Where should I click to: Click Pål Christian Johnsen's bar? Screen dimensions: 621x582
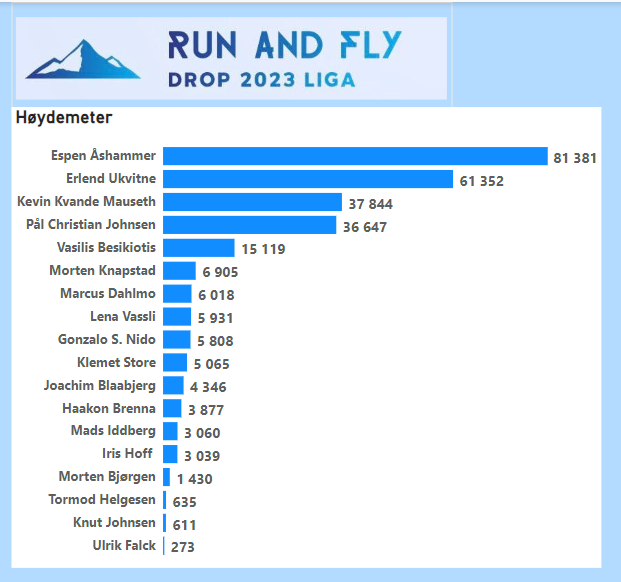click(249, 225)
